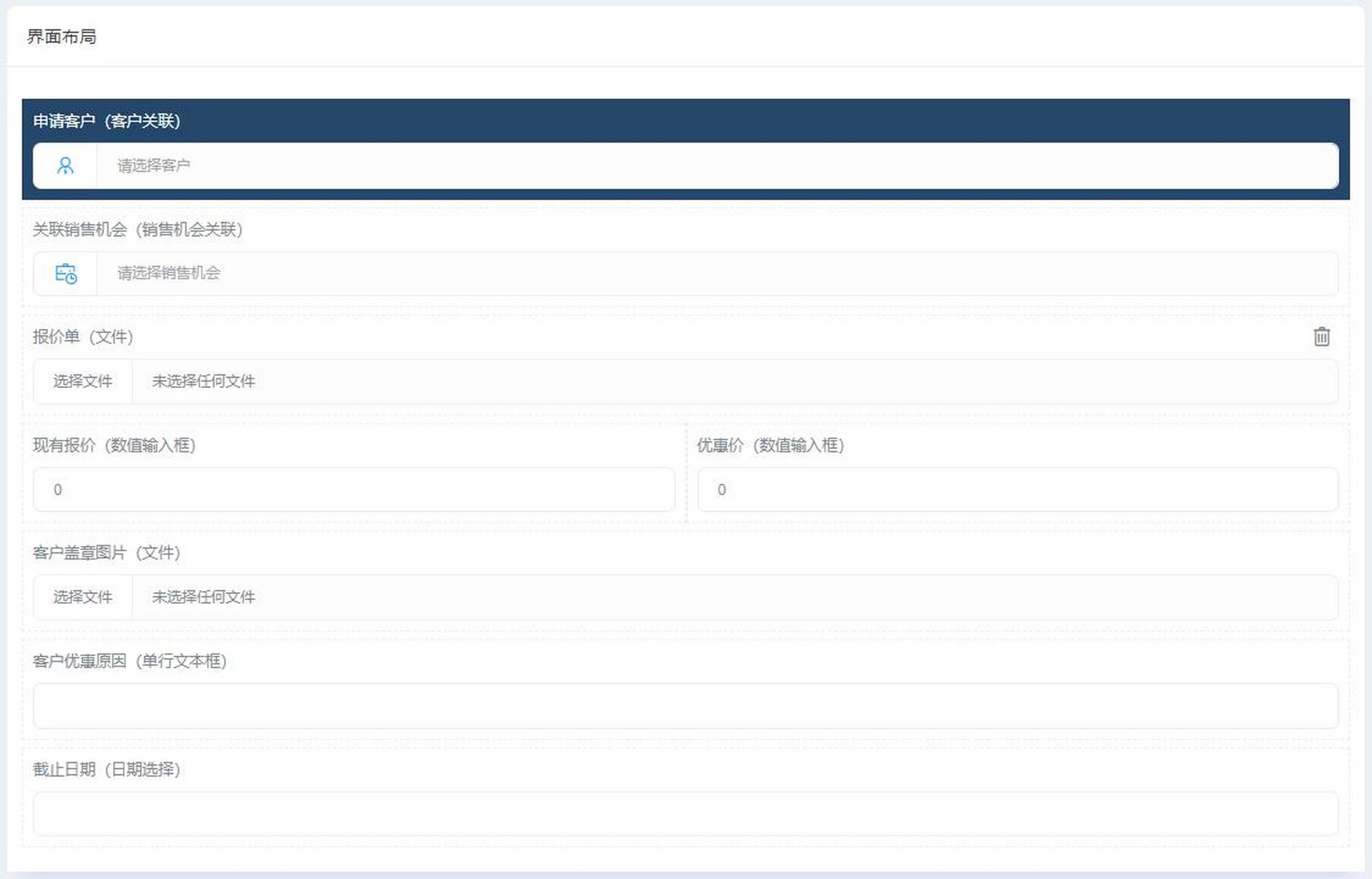The width and height of the screenshot is (1372, 879).
Task: Focus the 优惠价 numeric input
Action: [x=1017, y=490]
